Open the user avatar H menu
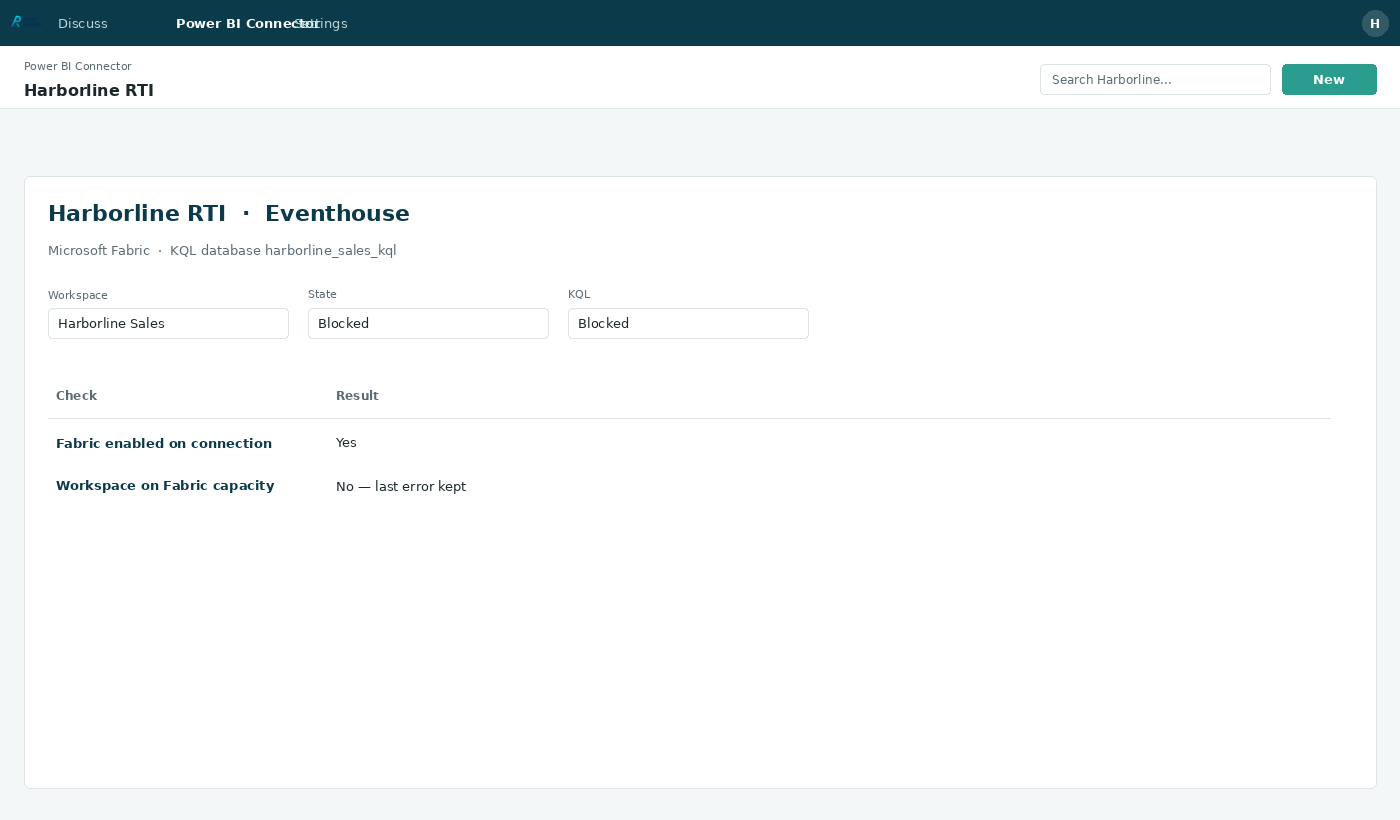 tap(1375, 23)
